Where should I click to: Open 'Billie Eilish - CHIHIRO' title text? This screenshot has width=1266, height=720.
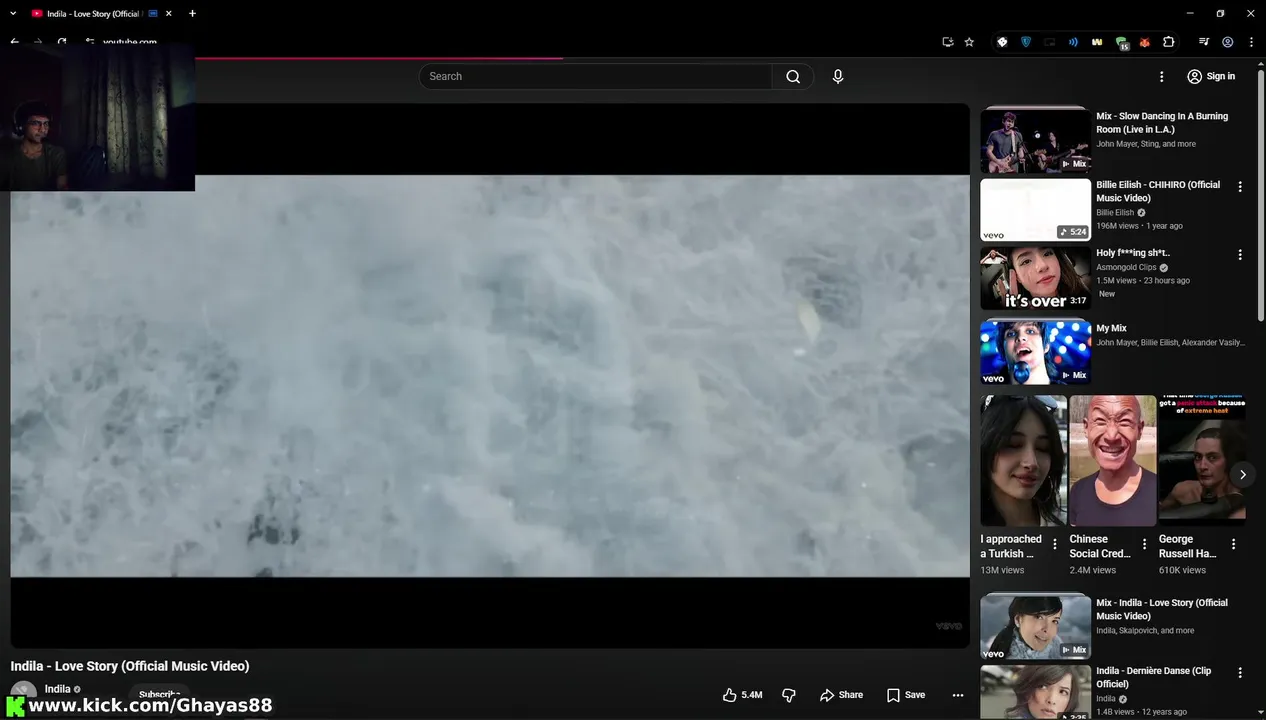(x=1158, y=191)
